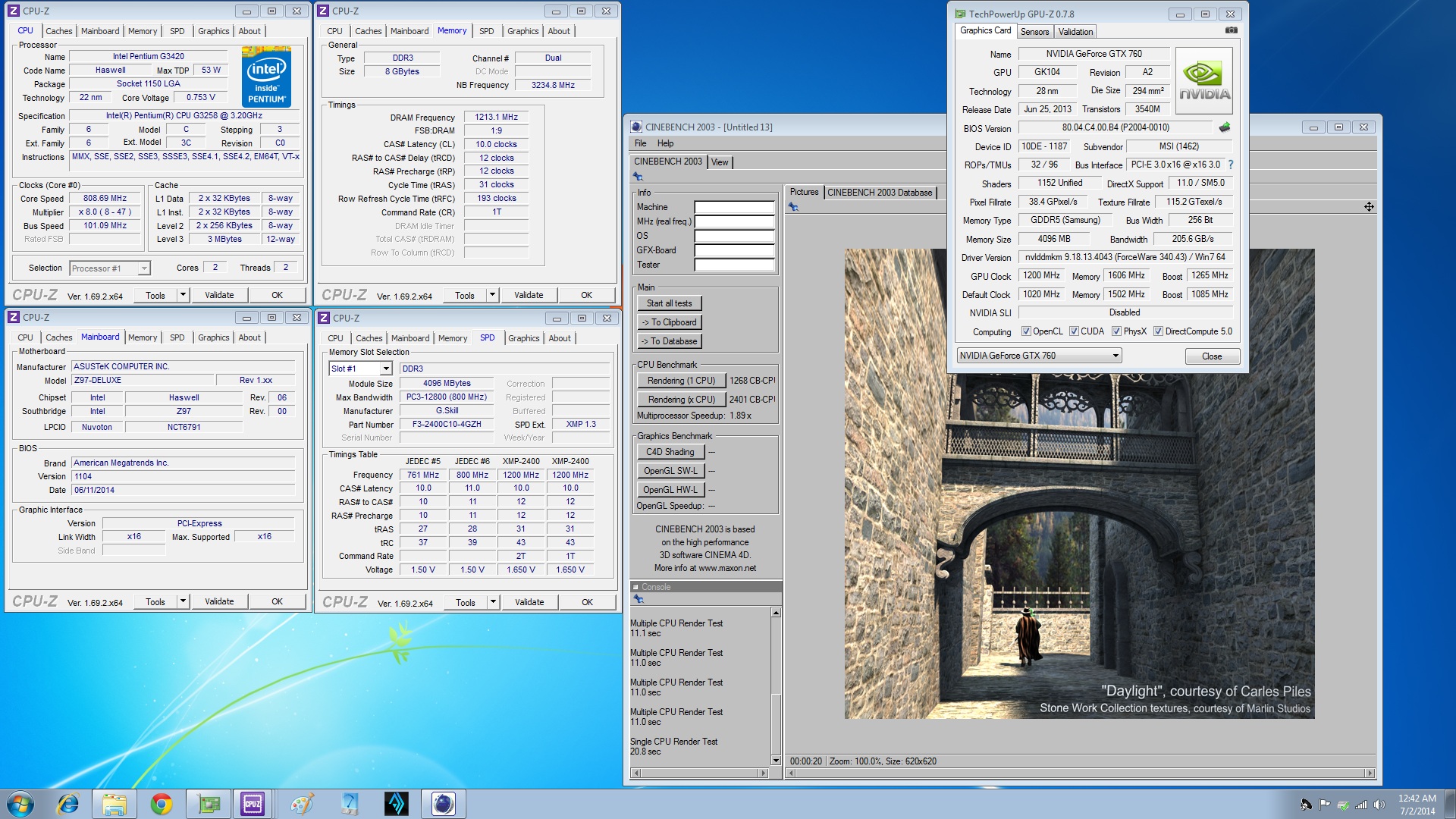Run the Rendering (1 CPU) benchmark
Viewport: 1456px width, 819px height.
681,381
